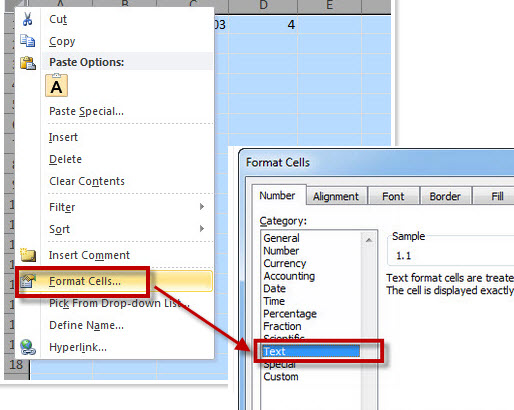Choose Pick From Drop-down List
The image size is (514, 410).
click(119, 303)
